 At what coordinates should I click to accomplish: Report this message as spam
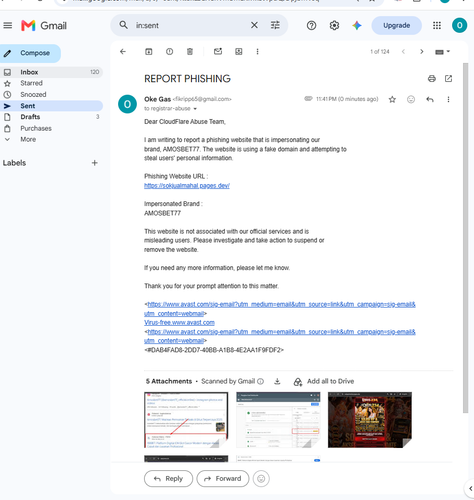click(169, 51)
